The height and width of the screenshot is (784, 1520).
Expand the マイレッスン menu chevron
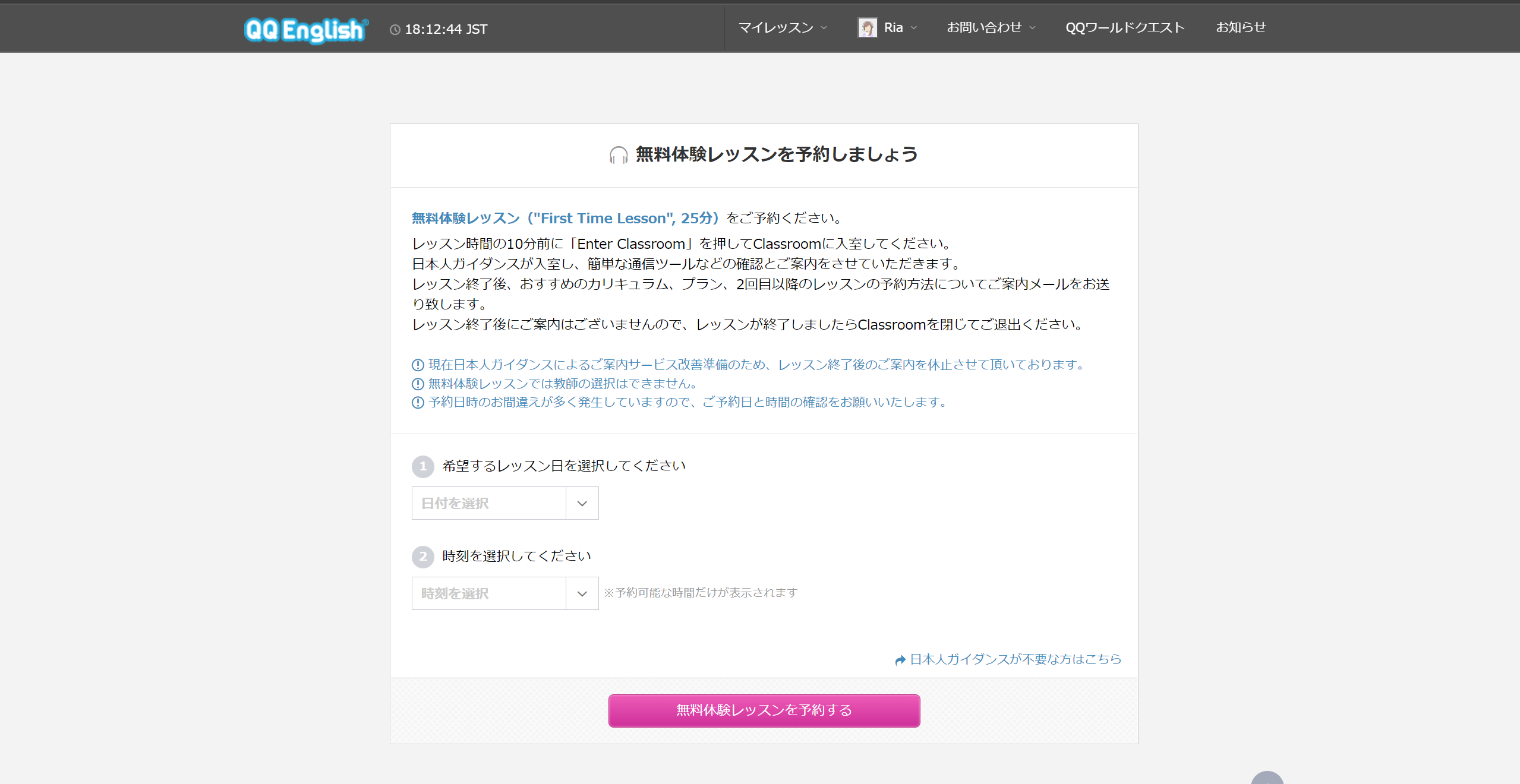pyautogui.click(x=824, y=27)
